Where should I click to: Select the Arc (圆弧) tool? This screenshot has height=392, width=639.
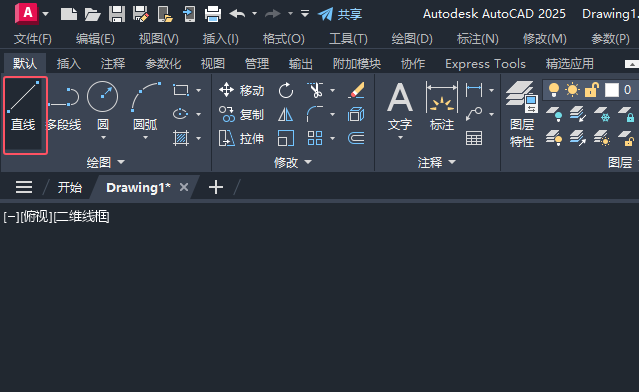(x=145, y=106)
